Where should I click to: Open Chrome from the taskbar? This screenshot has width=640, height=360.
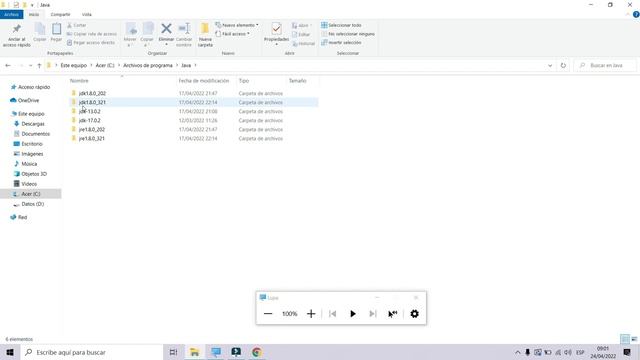click(x=257, y=352)
